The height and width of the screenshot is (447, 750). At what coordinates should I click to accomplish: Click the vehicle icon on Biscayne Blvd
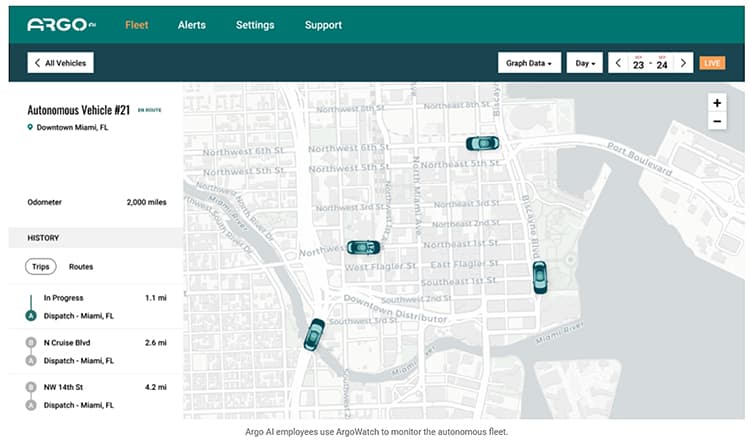point(540,277)
